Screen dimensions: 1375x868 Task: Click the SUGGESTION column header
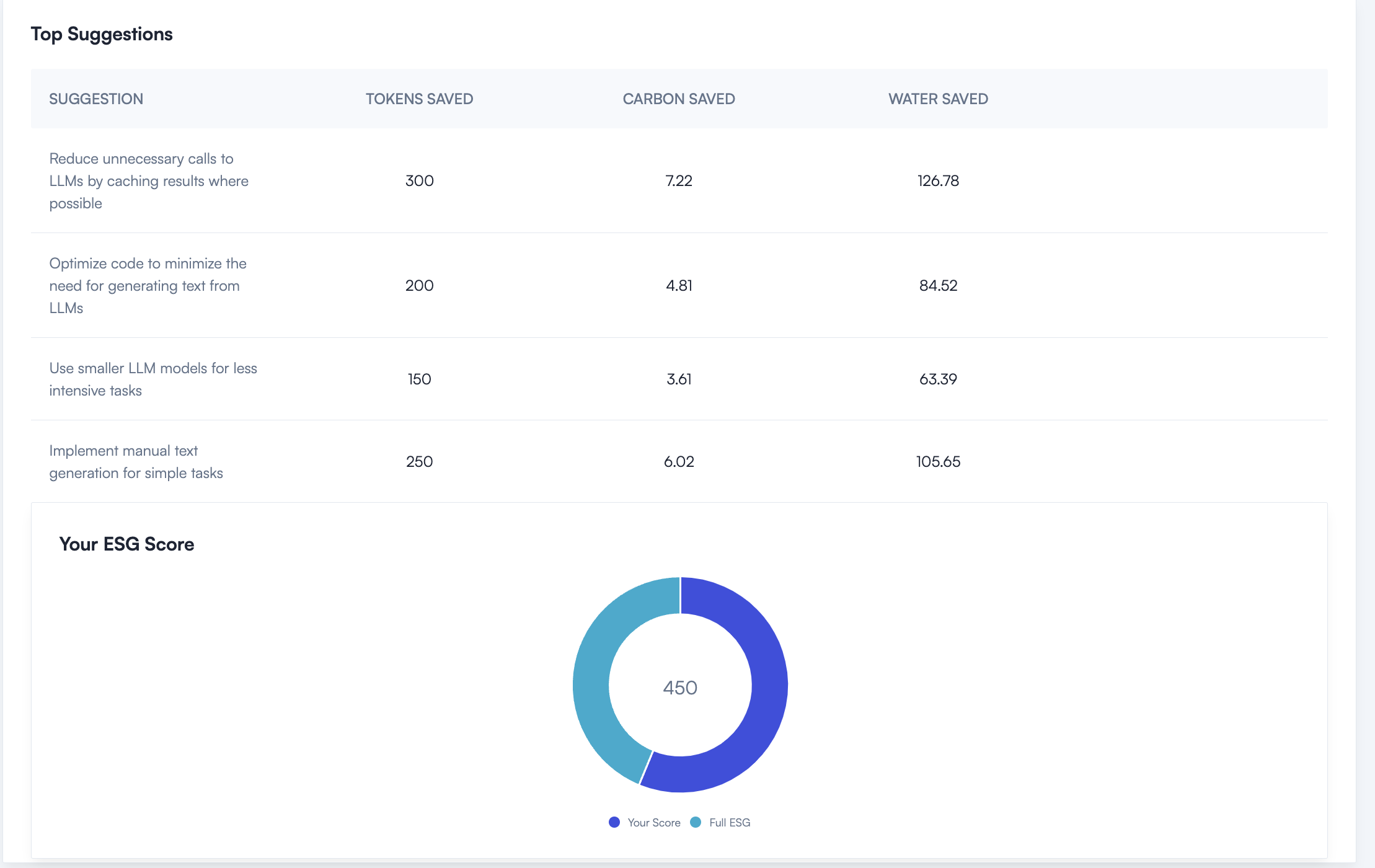96,99
